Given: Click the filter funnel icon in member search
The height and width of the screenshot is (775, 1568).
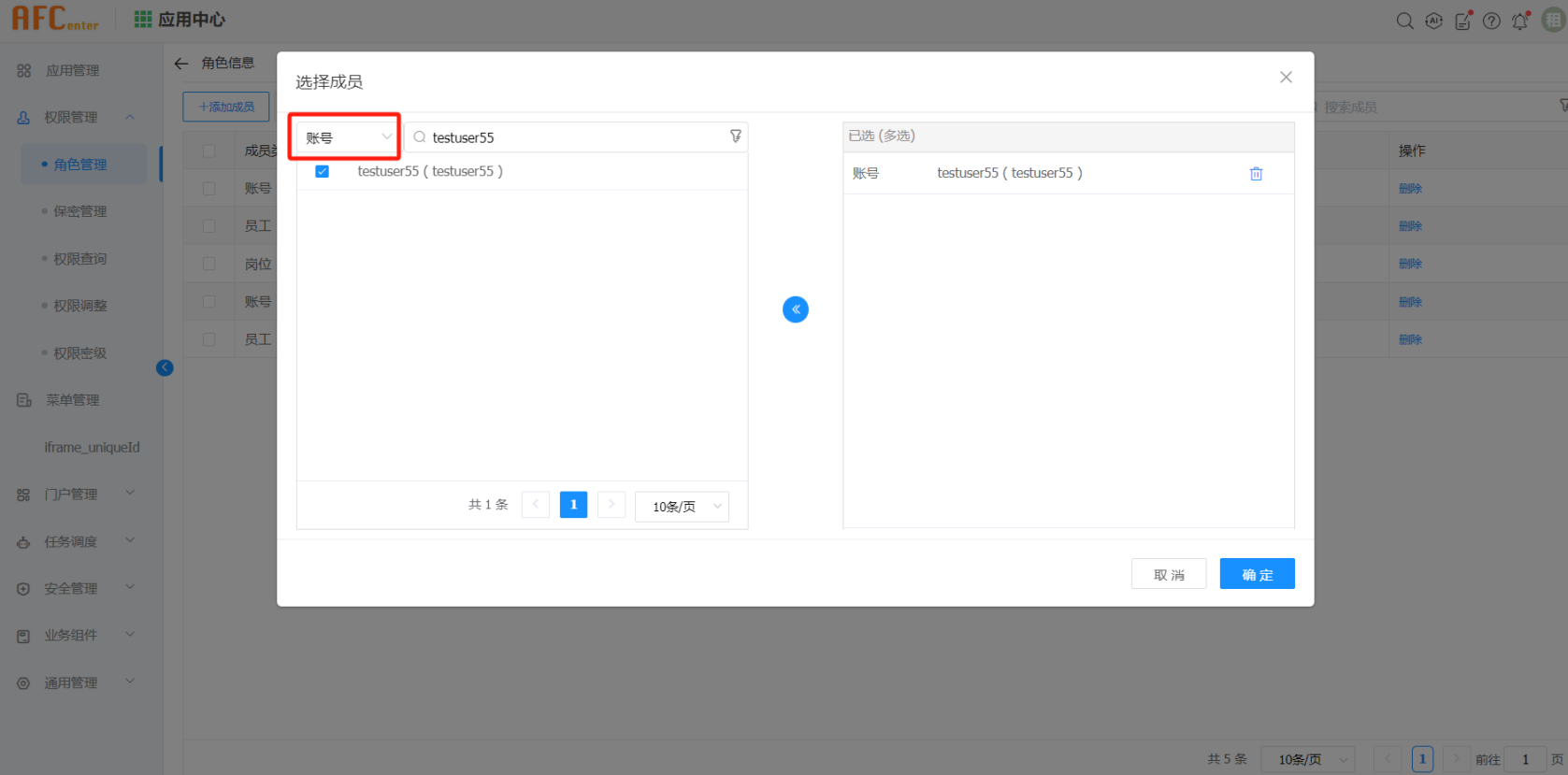Looking at the screenshot, I should coord(736,136).
